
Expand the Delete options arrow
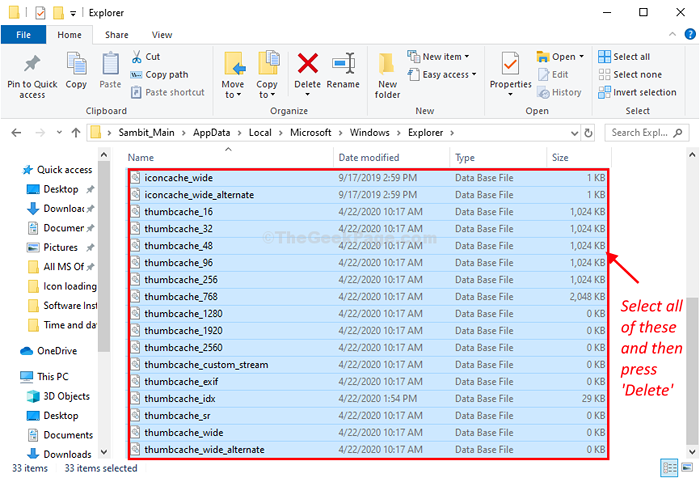point(308,95)
